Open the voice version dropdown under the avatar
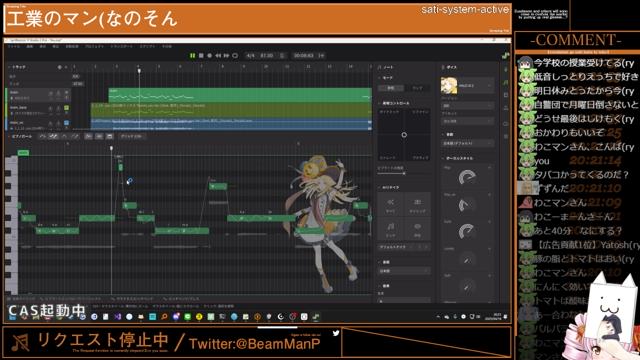The width and height of the screenshot is (640, 360). 468,106
